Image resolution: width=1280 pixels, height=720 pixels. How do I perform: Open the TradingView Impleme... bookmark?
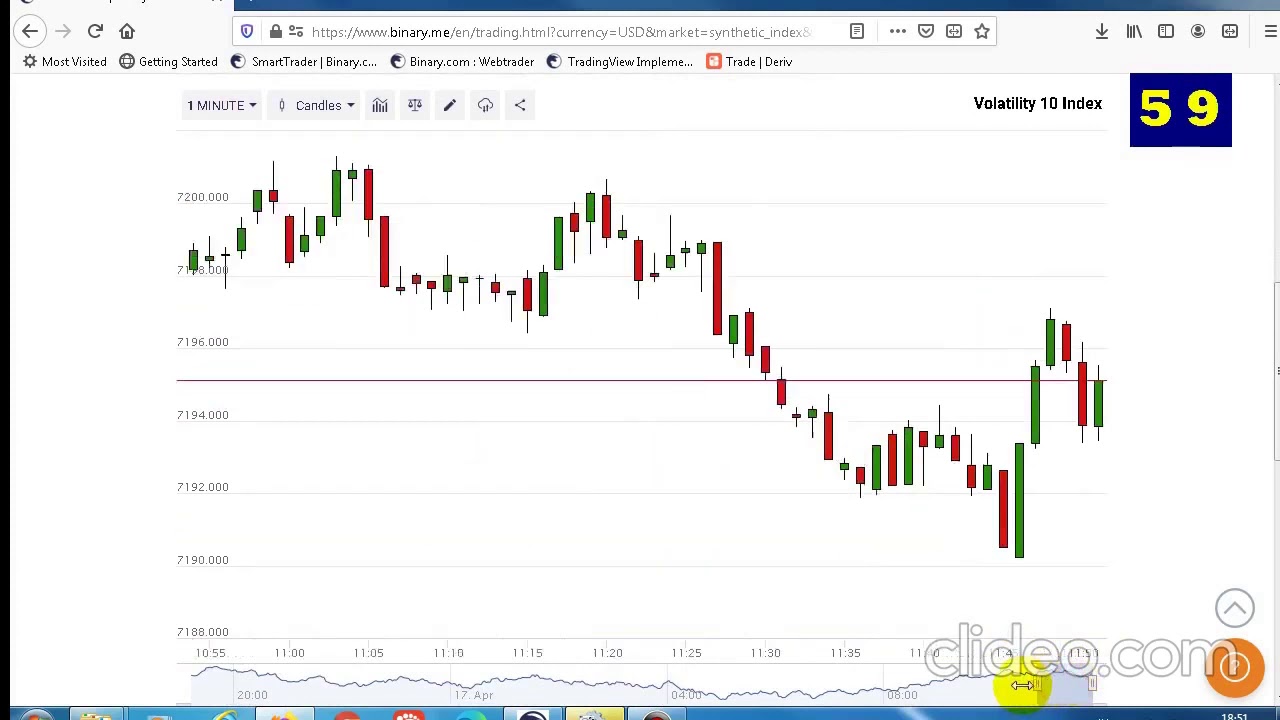click(x=620, y=62)
